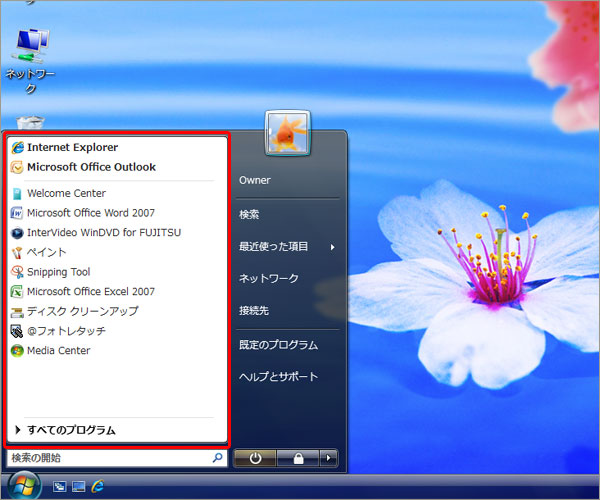Open Internet Explorer from the taskbar quick launch
This screenshot has height=500, width=600.
coord(98,486)
